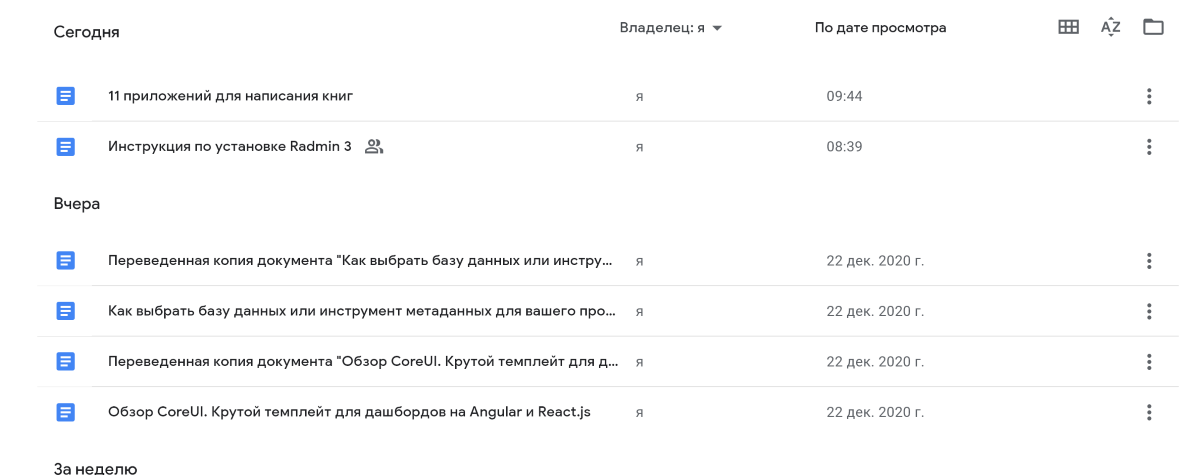Open translated copy of 'Как выбрать базу данных'
Image resolution: width=1200 pixels, height=475 pixels.
pos(360,261)
